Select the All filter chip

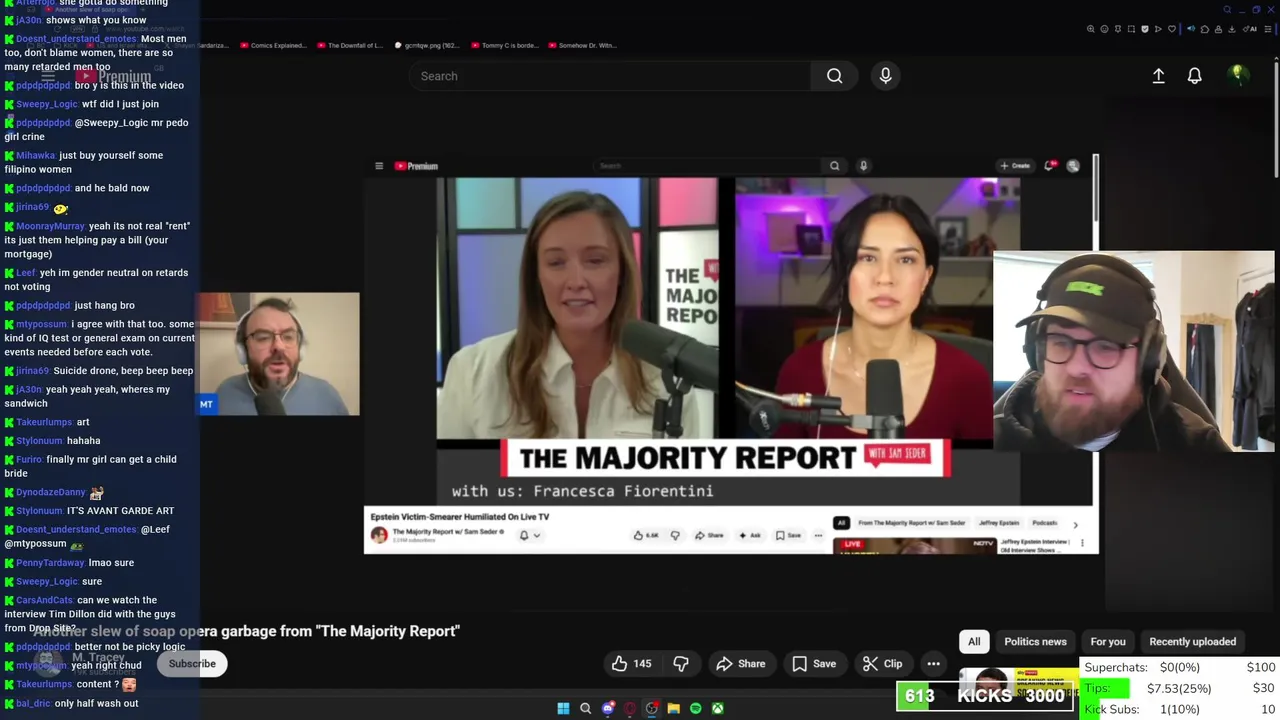click(974, 642)
